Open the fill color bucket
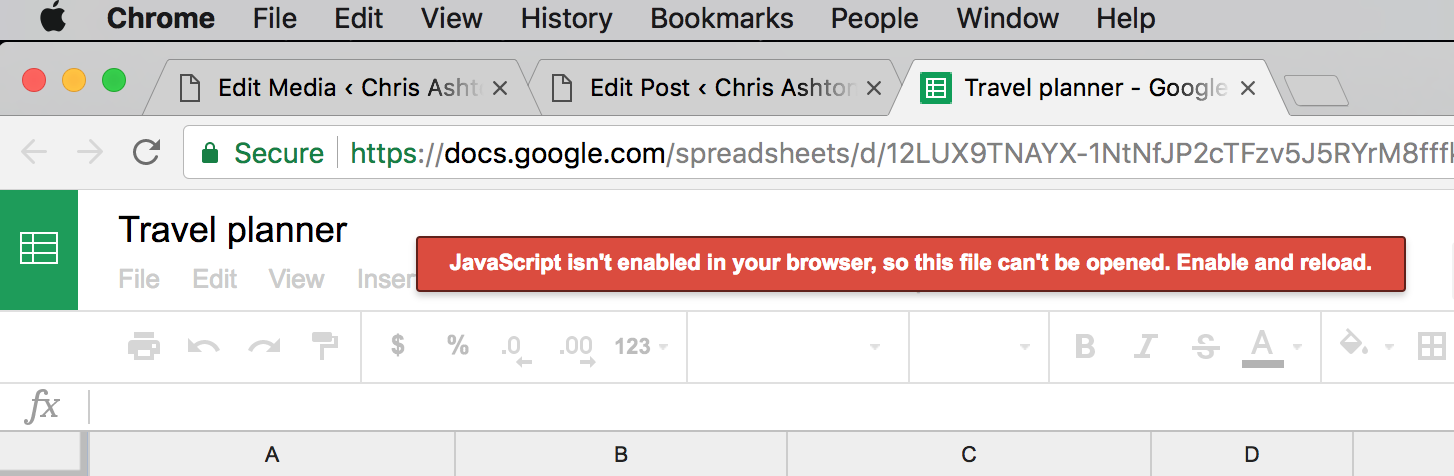Screen dimensions: 1454x476 (1365, 347)
